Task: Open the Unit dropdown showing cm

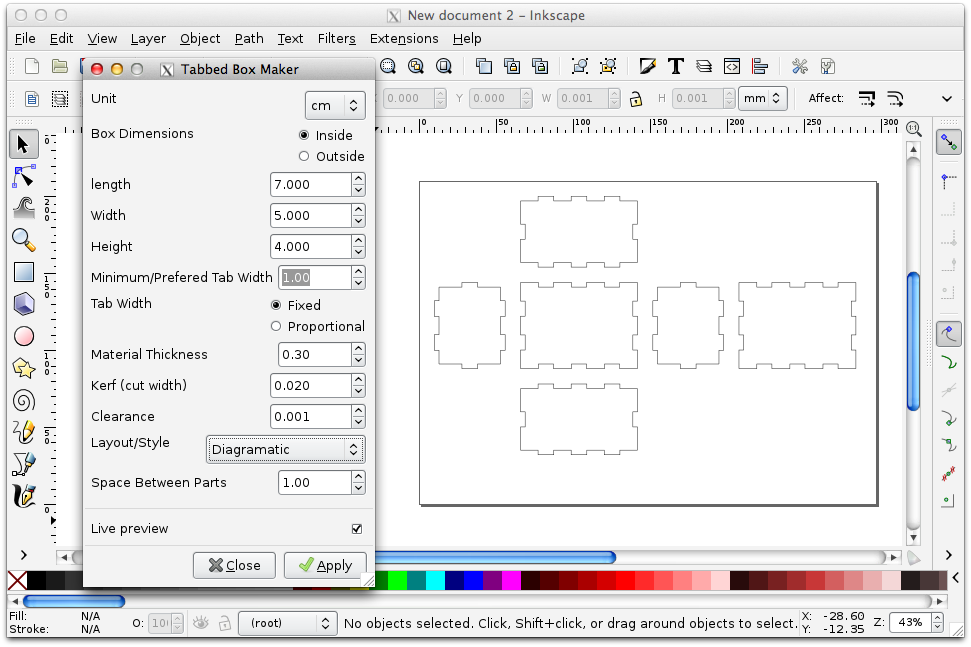Action: coord(335,105)
